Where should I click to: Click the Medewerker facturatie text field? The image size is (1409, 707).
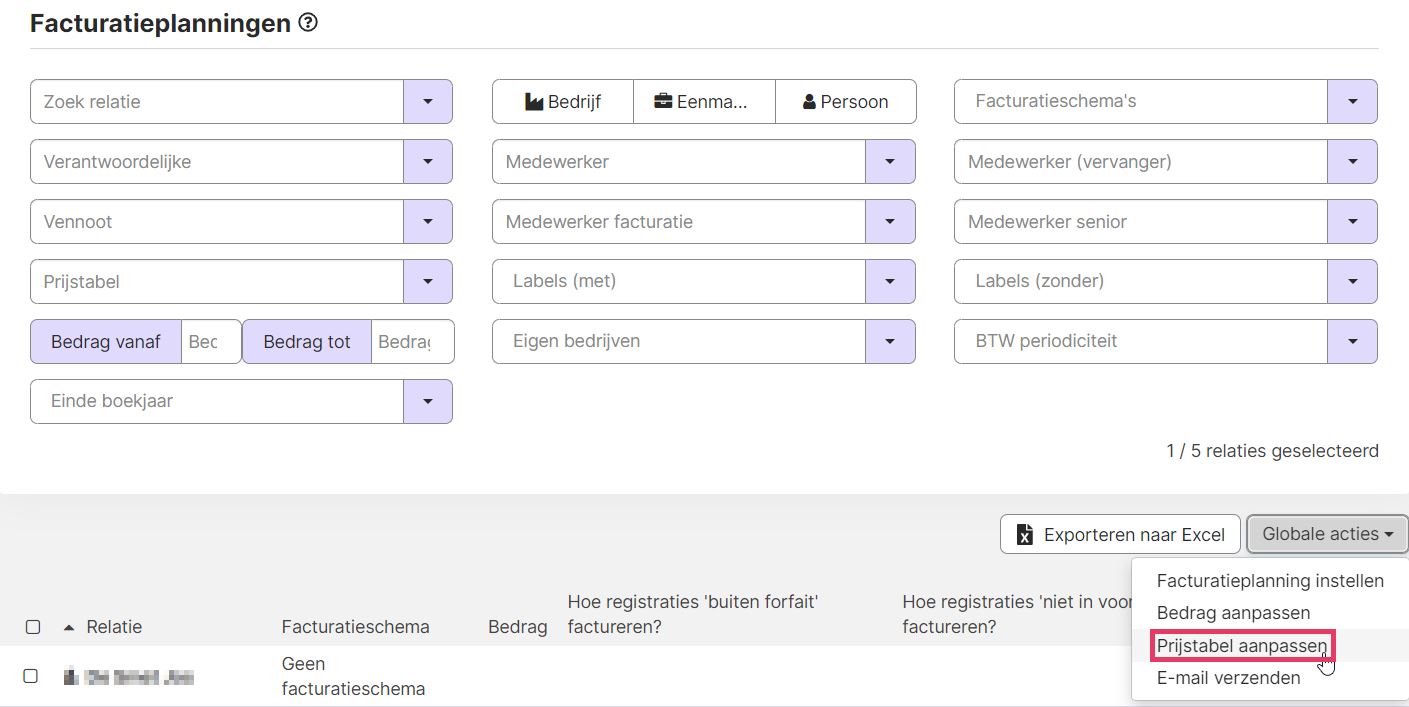tap(679, 222)
